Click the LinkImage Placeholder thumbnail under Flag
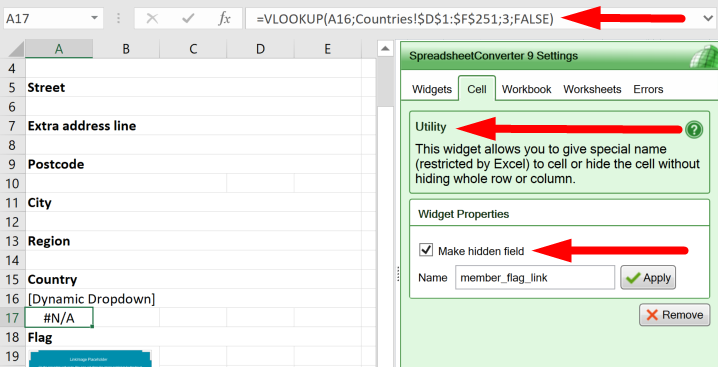Viewport: 718px width, 367px height. [x=90, y=358]
